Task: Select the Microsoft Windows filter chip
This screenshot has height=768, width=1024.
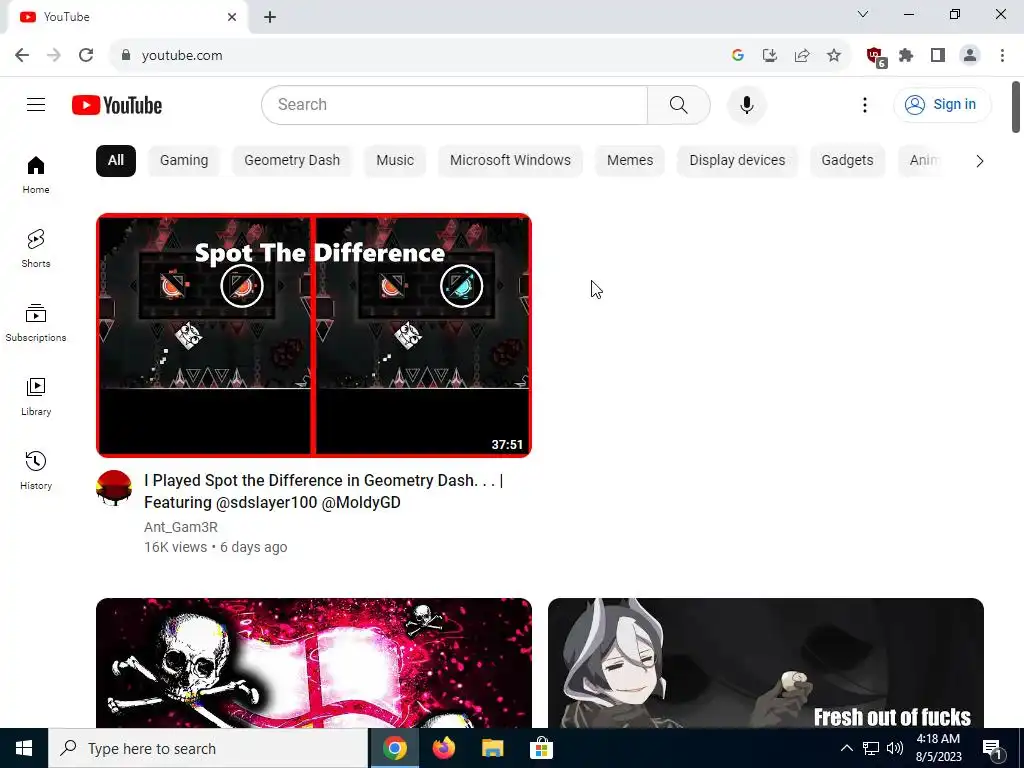Action: click(x=510, y=161)
